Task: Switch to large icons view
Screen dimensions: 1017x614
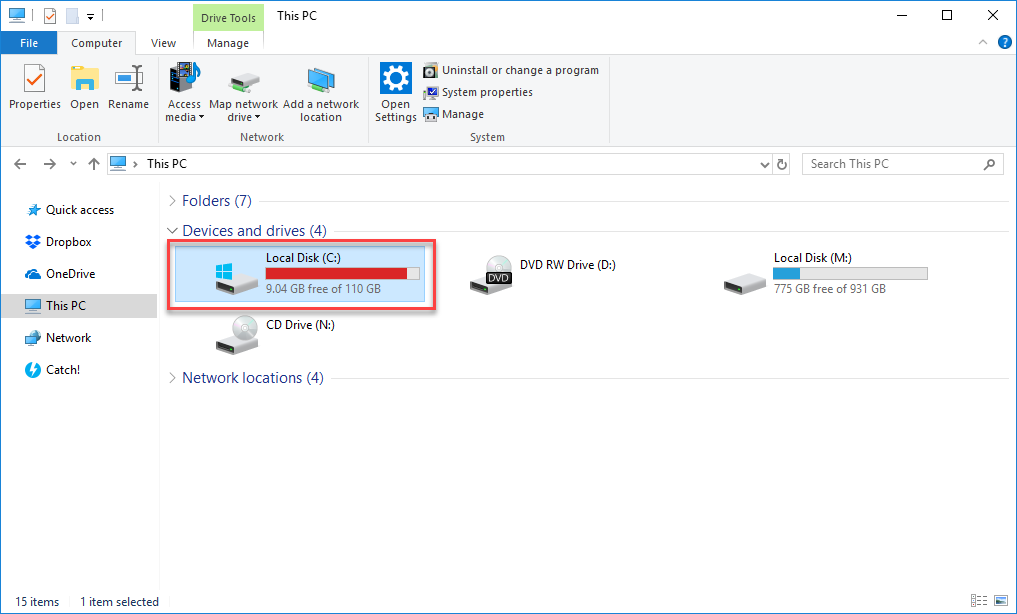Action: (1001, 601)
